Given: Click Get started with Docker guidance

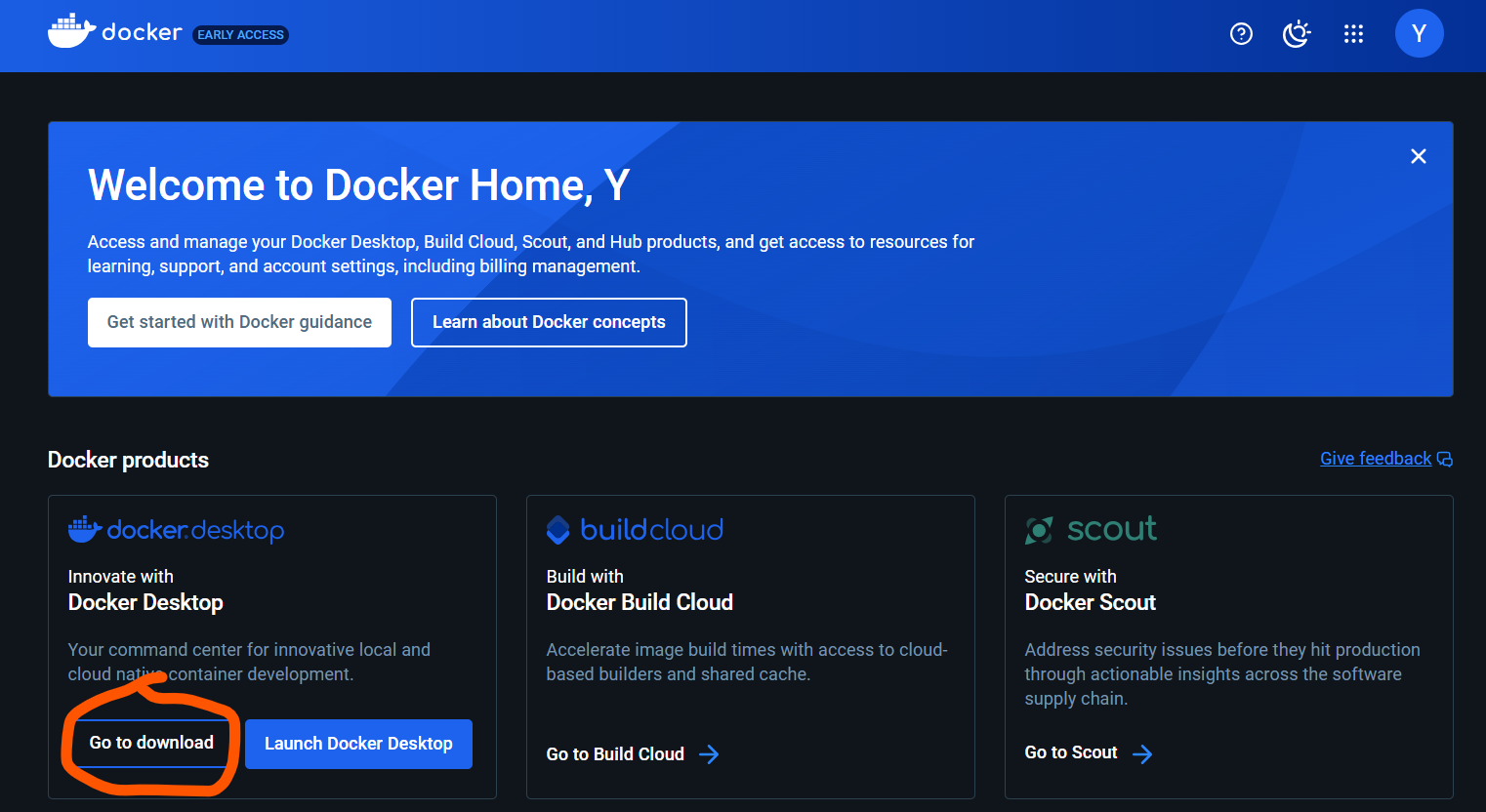Looking at the screenshot, I should (x=239, y=322).
